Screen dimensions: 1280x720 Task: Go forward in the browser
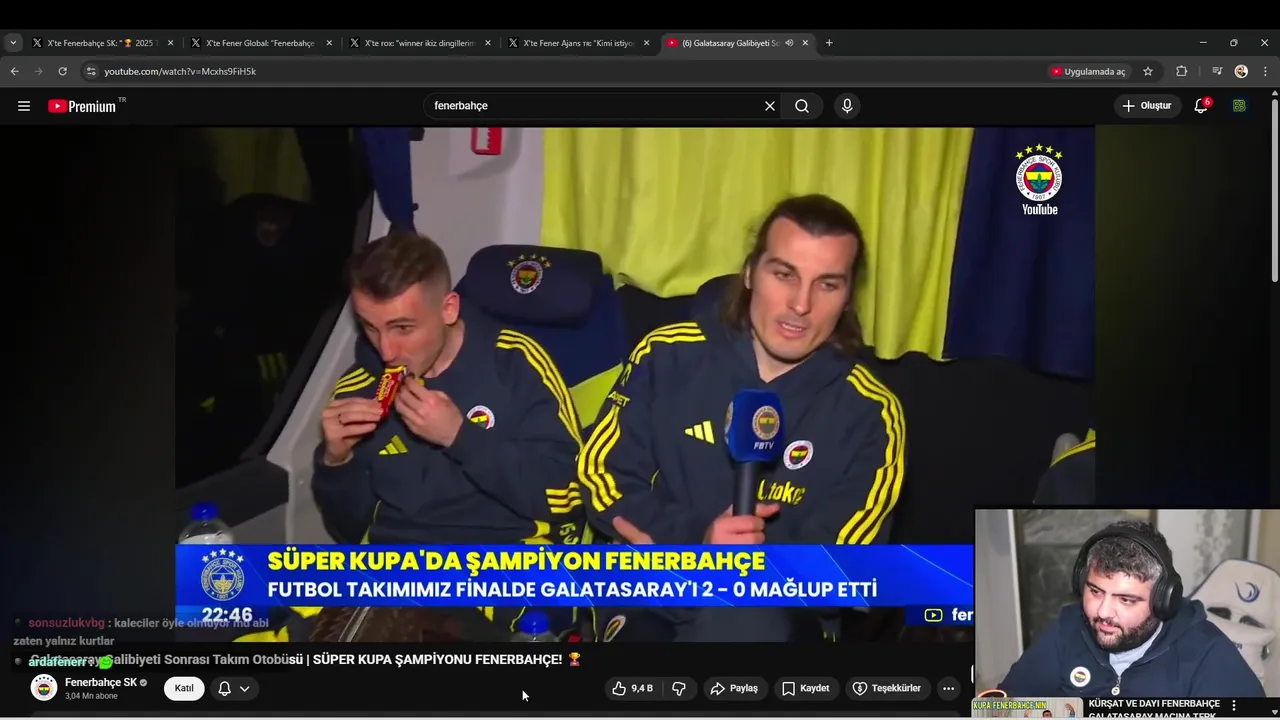[x=38, y=72]
